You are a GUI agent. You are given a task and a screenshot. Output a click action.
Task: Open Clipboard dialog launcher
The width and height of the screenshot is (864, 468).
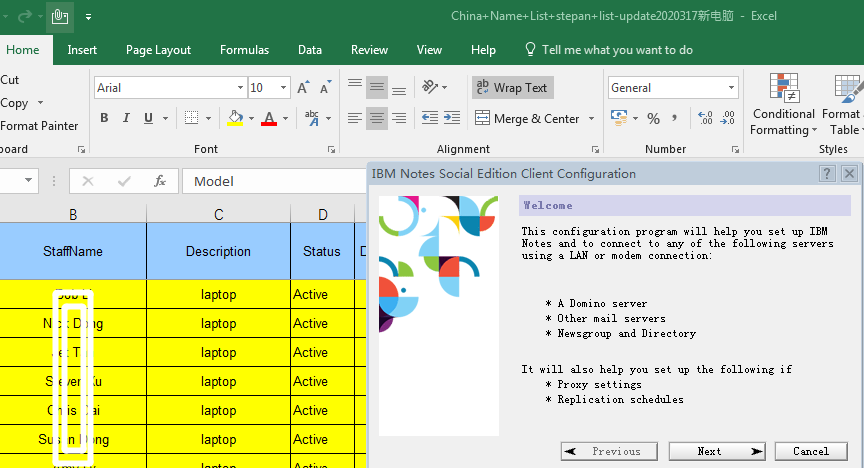pos(81,149)
